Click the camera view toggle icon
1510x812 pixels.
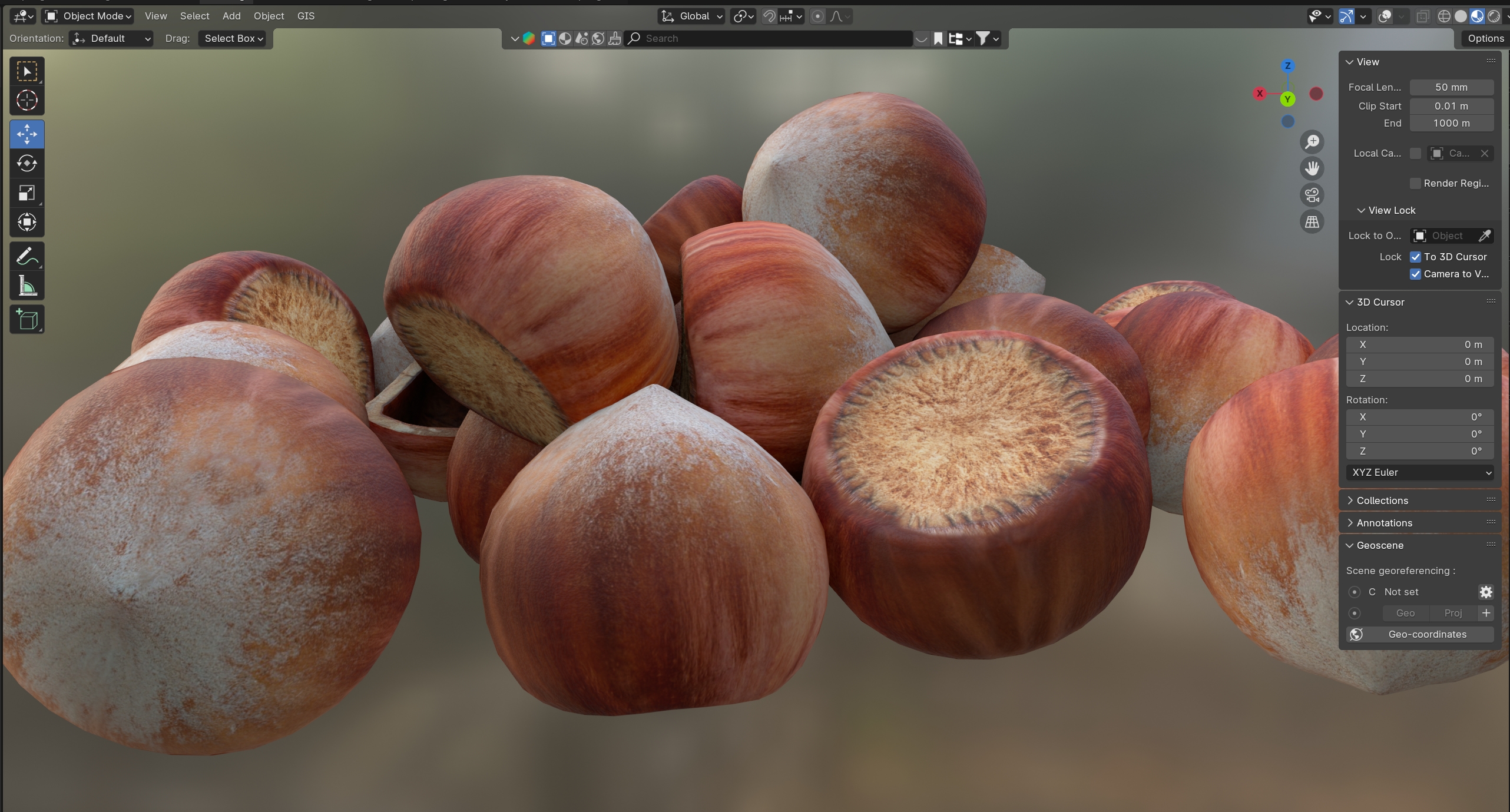tap(1312, 195)
